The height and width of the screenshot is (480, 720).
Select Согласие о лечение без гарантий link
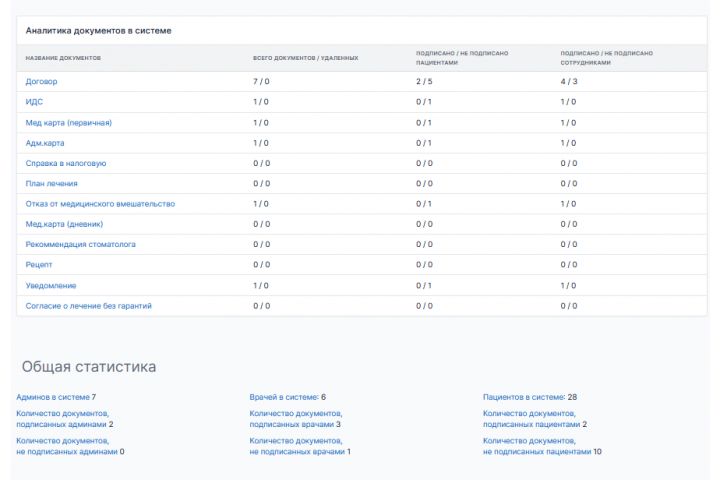[89, 305]
